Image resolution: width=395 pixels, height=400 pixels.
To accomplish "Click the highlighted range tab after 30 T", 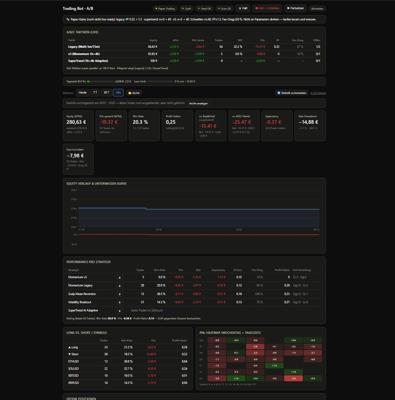I will pos(118,93).
